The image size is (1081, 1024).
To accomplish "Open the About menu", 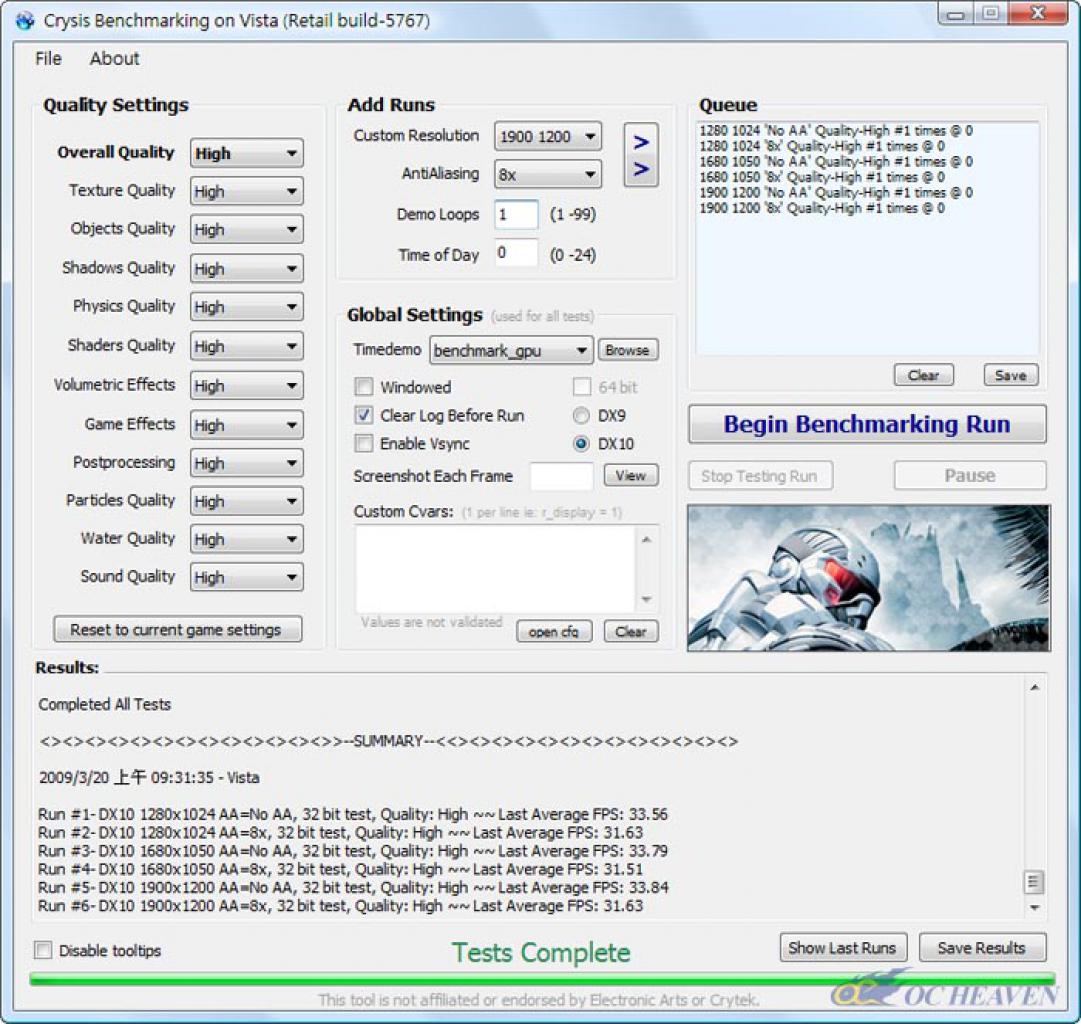I will point(114,59).
